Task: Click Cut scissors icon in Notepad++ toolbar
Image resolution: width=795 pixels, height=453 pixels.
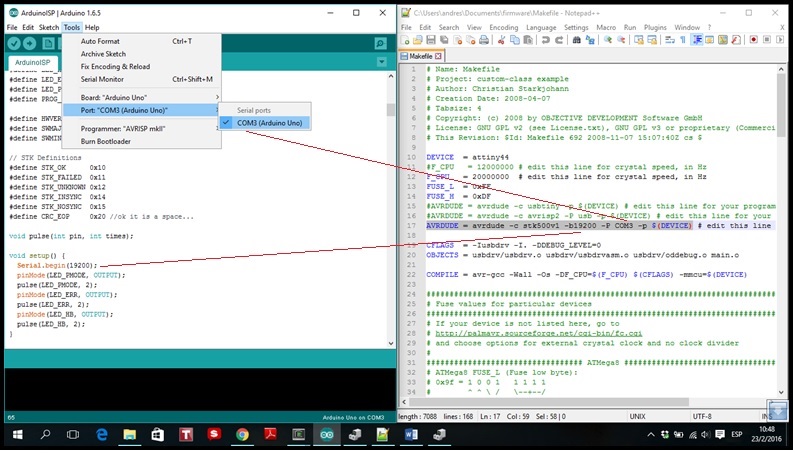Action: 501,40
